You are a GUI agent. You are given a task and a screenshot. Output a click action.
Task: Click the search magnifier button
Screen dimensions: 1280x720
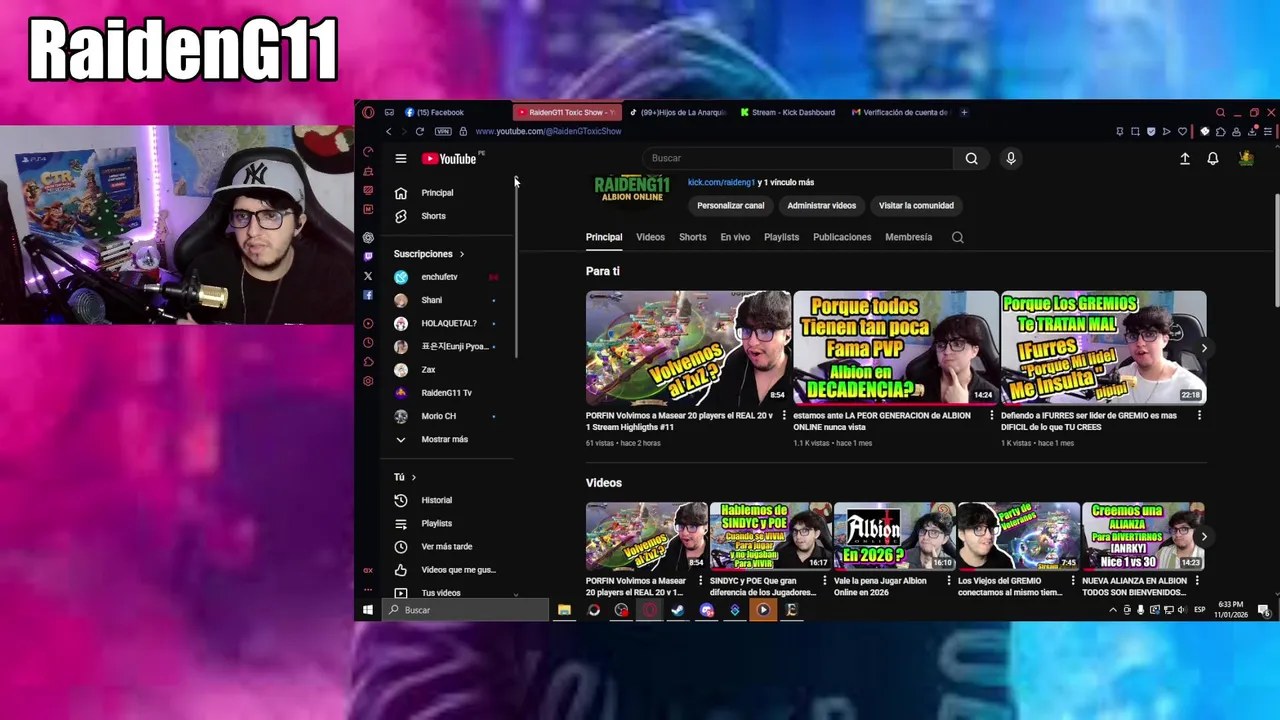tap(971, 158)
